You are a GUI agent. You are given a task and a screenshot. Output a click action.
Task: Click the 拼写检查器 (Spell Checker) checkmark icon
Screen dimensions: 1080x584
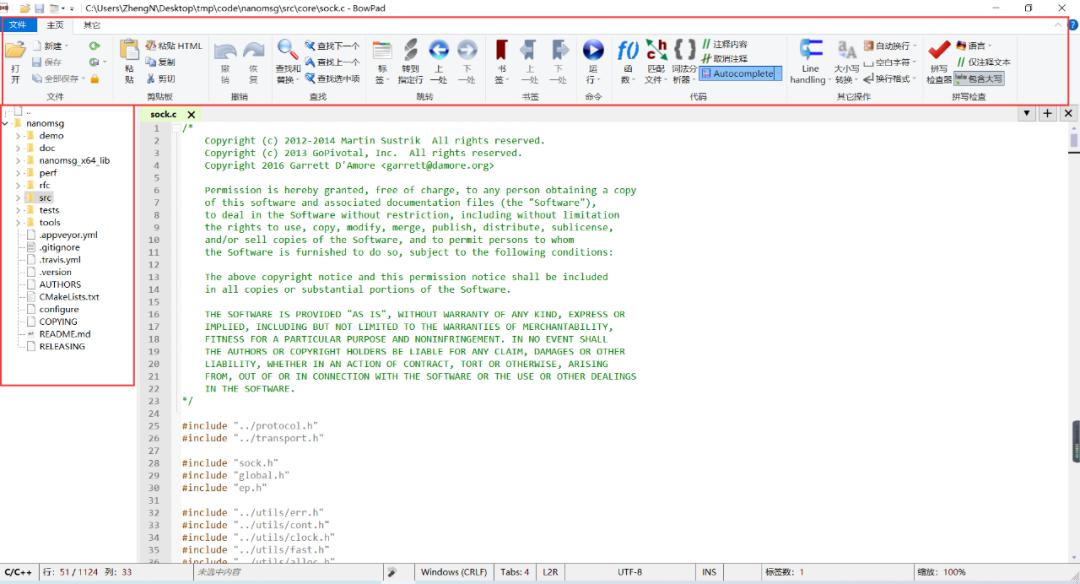939,50
